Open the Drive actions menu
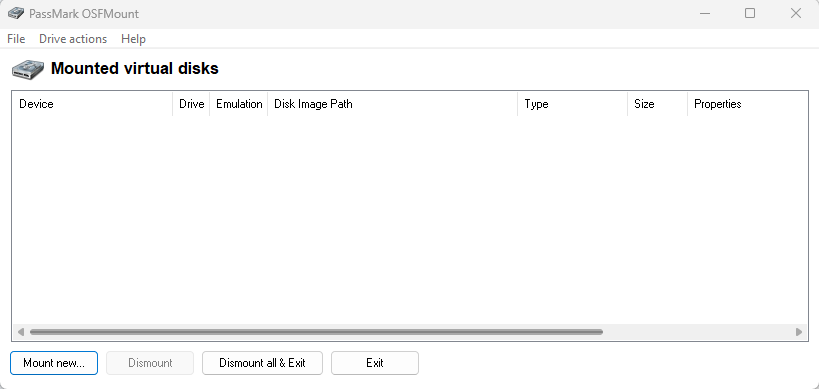The height and width of the screenshot is (389, 819). (x=73, y=39)
